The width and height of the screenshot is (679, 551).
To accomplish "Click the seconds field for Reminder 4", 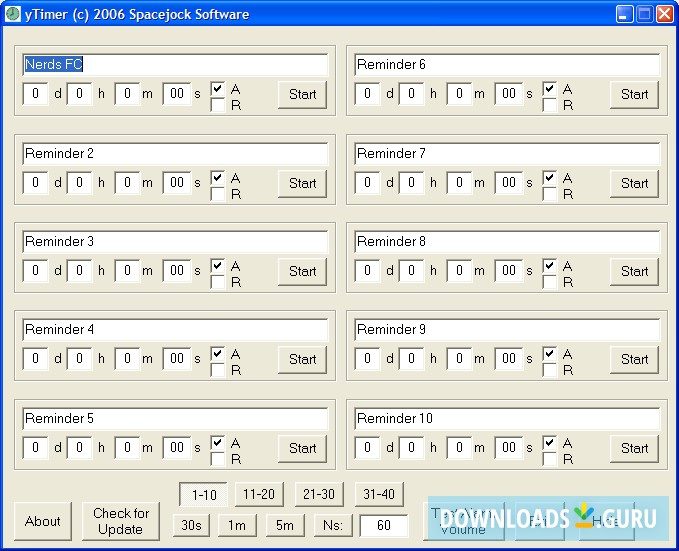I will (177, 359).
